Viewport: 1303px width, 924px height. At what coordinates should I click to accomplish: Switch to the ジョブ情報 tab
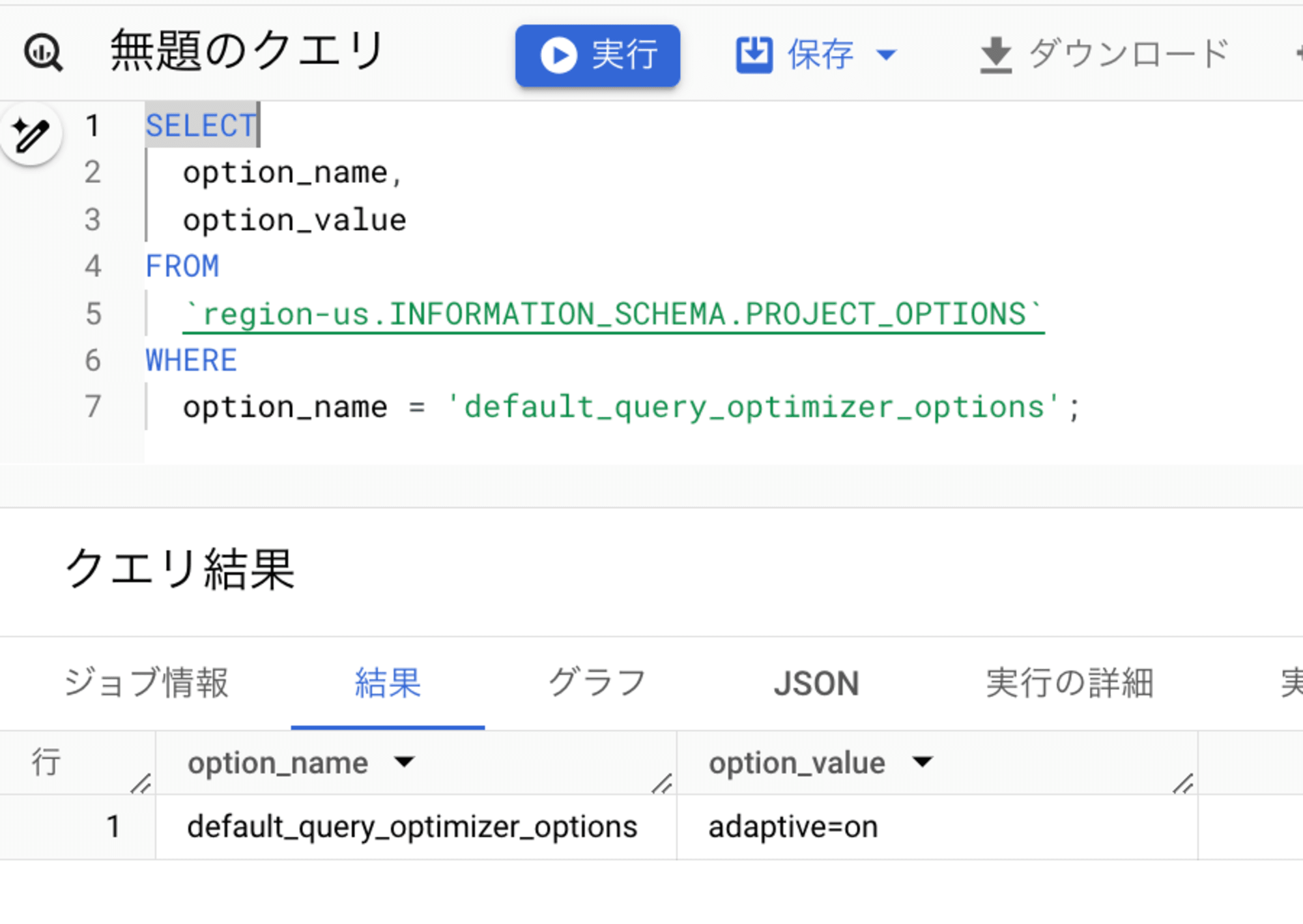tap(146, 683)
